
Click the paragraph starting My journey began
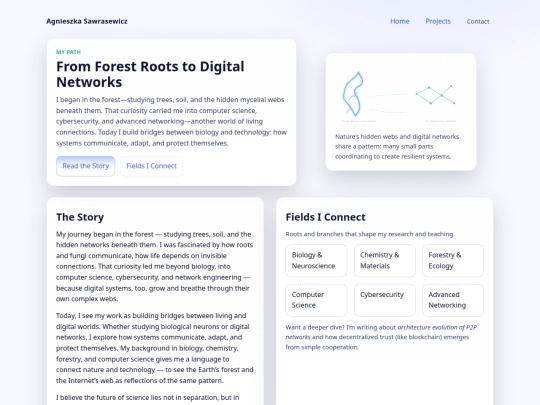(x=155, y=267)
